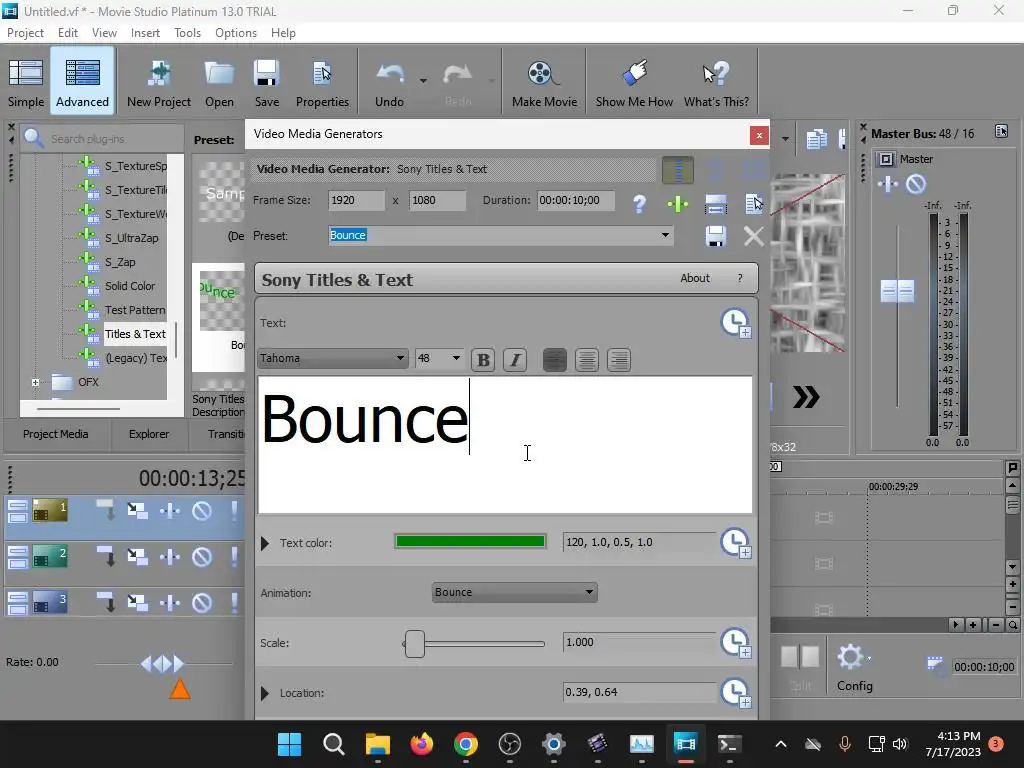Screen dimensions: 1024x768
Task: Click the green Text color swatch
Action: pos(470,541)
